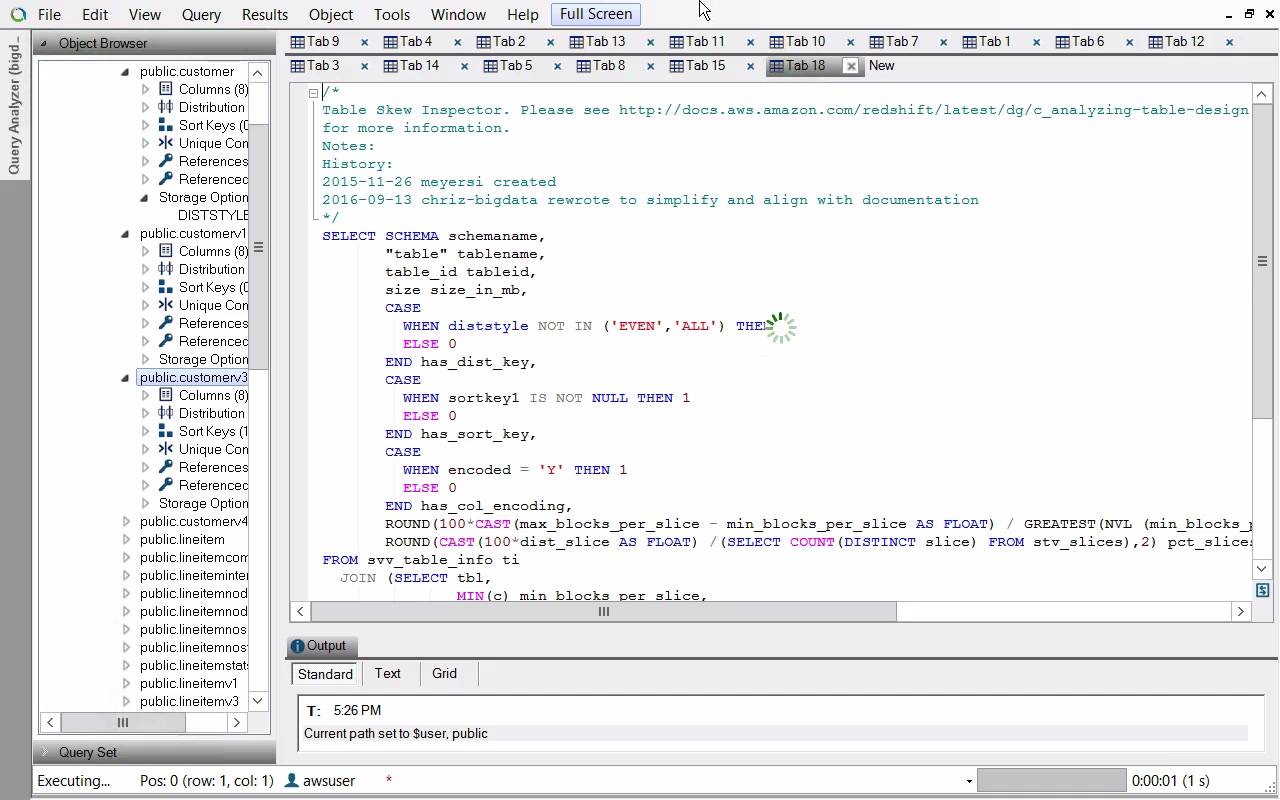The image size is (1280, 800).
Task: Open a New query tab
Action: [881, 66]
